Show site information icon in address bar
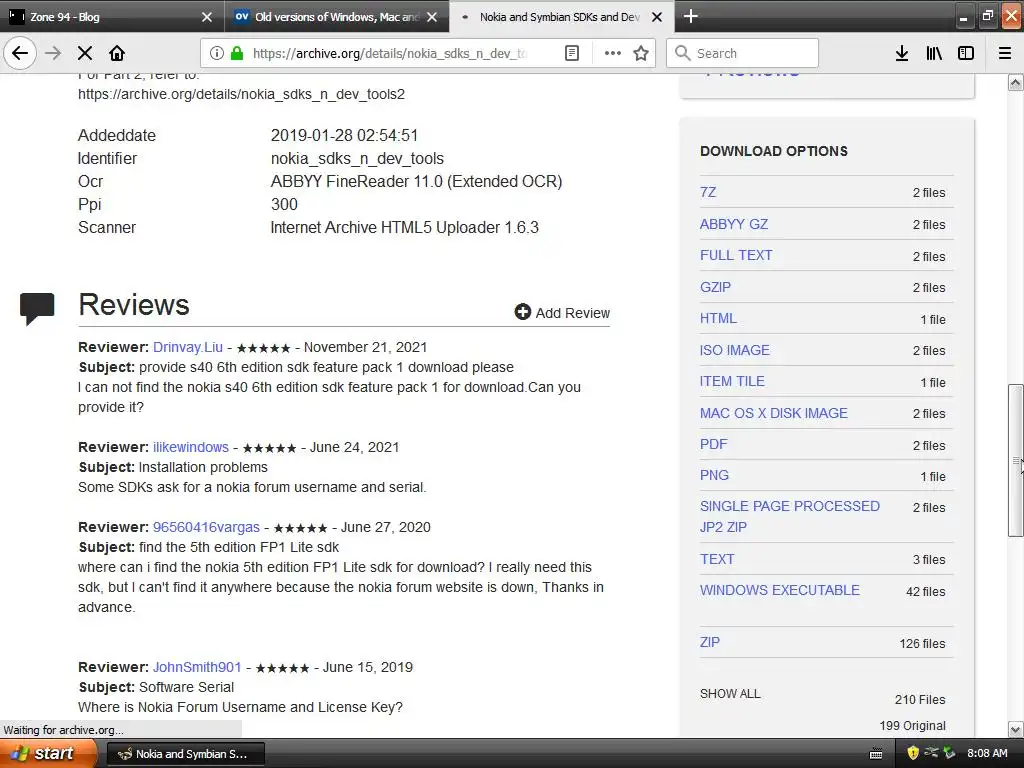 (x=217, y=53)
